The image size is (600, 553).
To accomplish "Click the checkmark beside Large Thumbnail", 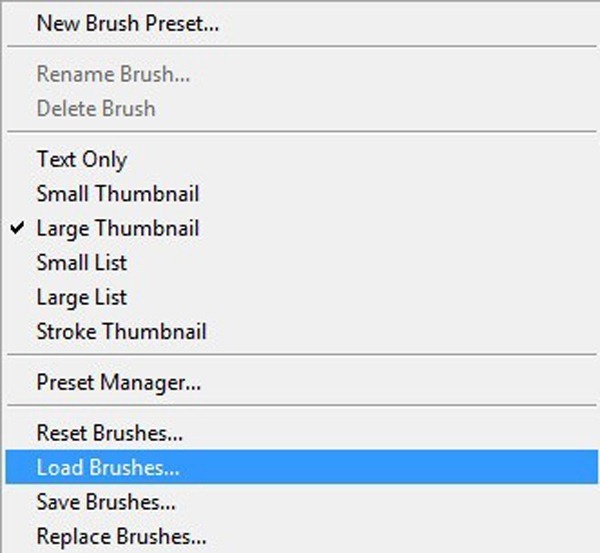I will click(x=19, y=228).
